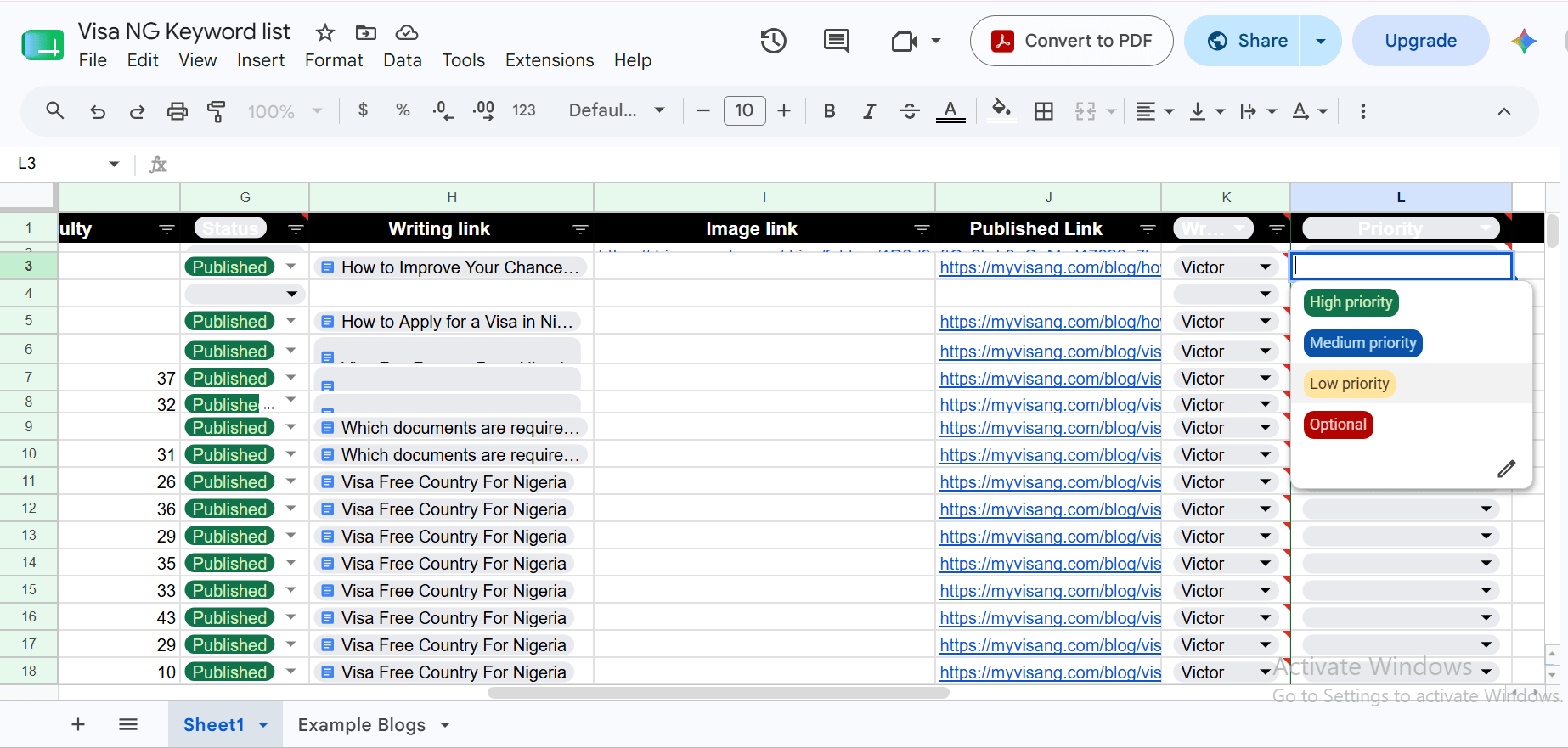The height and width of the screenshot is (748, 1568).
Task: Select column H header
Action: point(452,197)
